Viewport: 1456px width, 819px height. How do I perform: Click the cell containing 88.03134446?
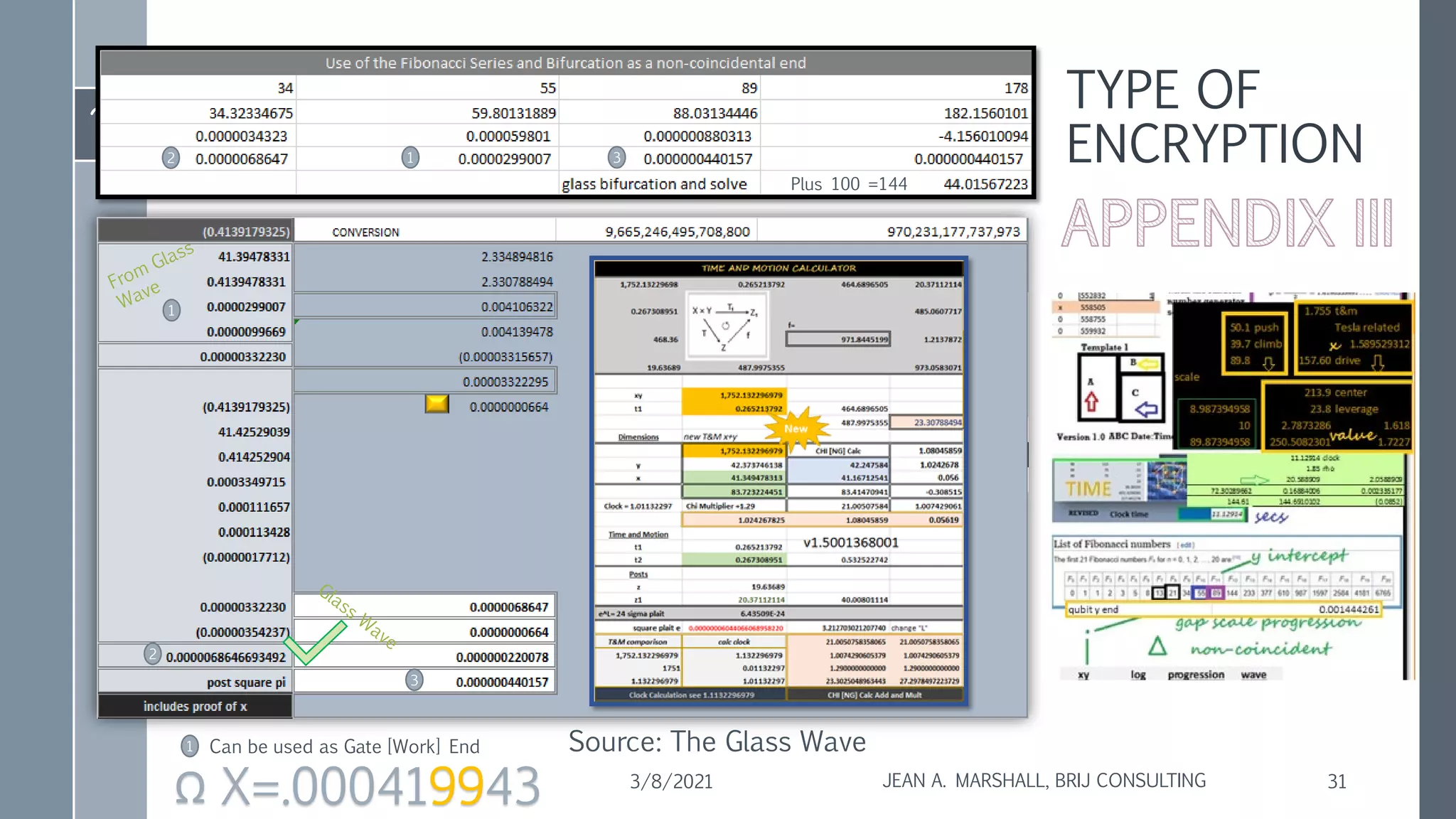(660, 113)
